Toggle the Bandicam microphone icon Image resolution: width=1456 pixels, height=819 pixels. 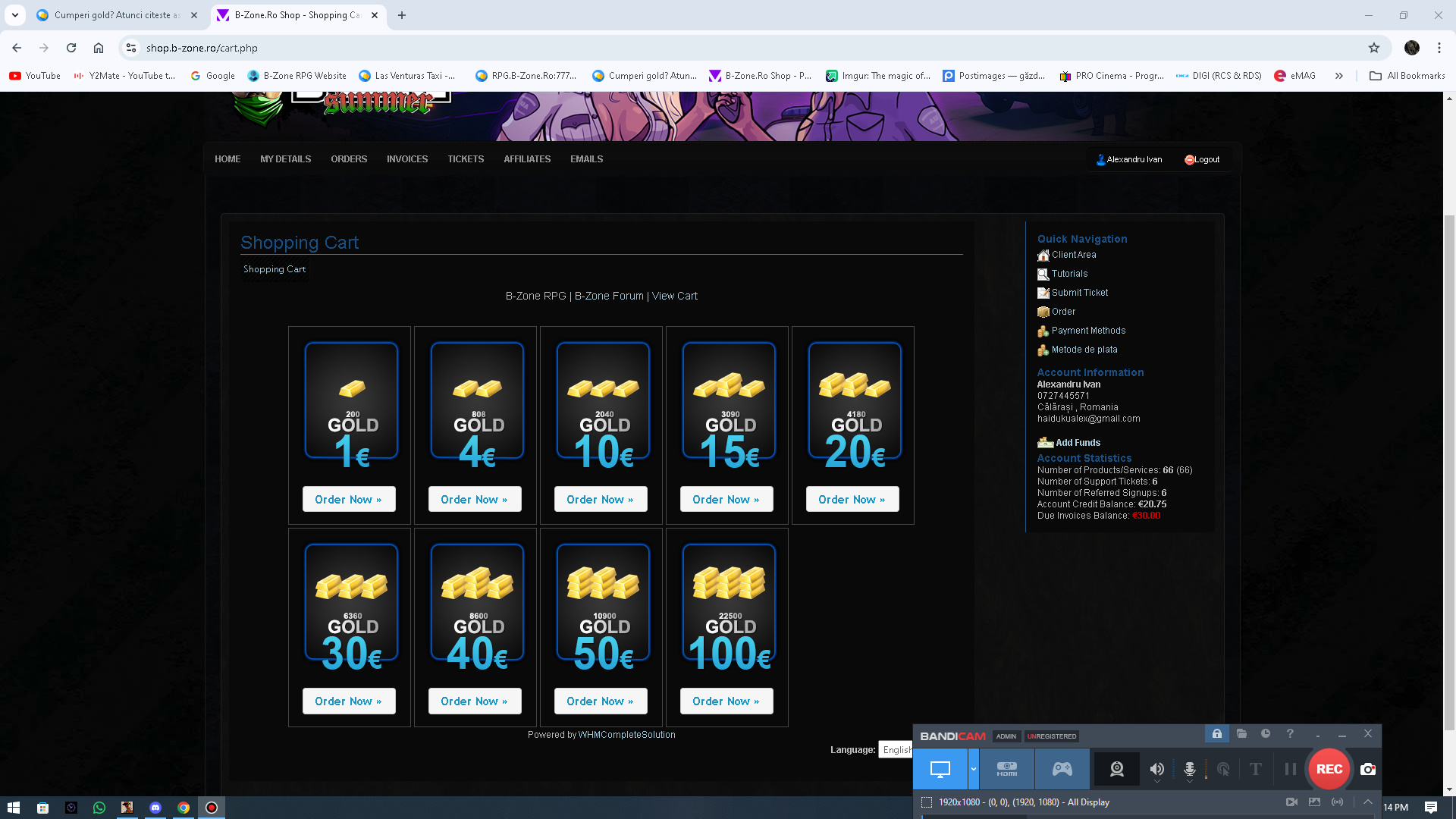1190,768
